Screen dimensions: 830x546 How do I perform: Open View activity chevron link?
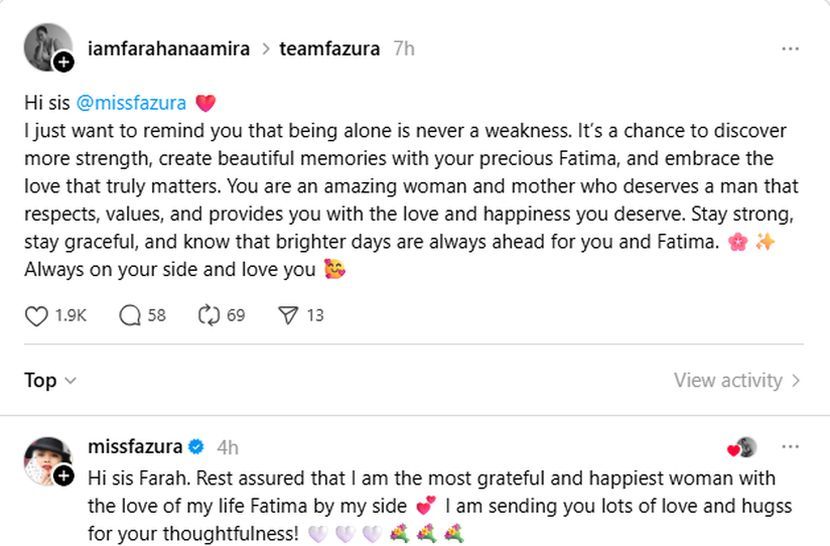(737, 380)
